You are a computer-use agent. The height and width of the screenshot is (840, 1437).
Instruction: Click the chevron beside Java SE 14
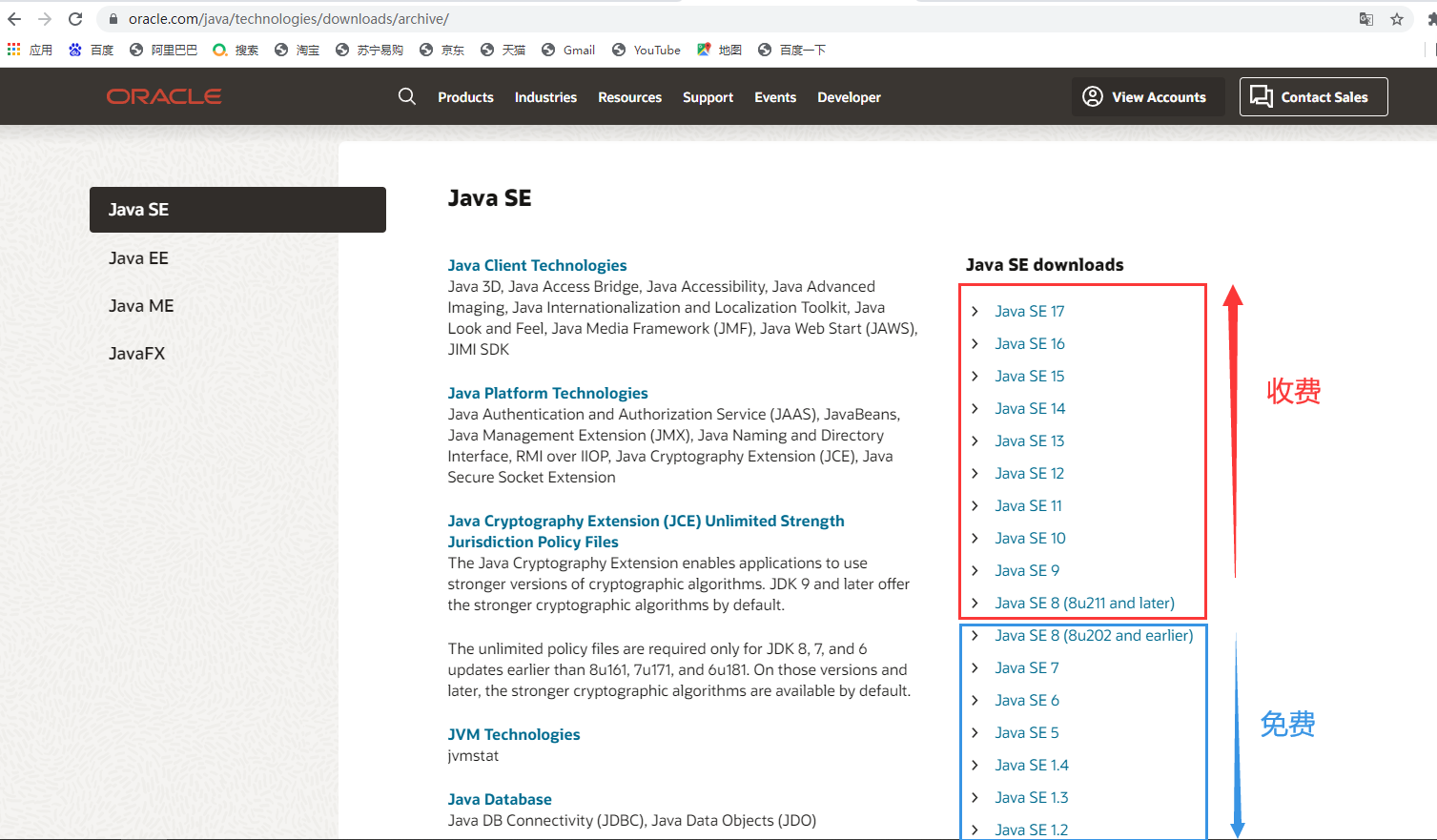(975, 408)
